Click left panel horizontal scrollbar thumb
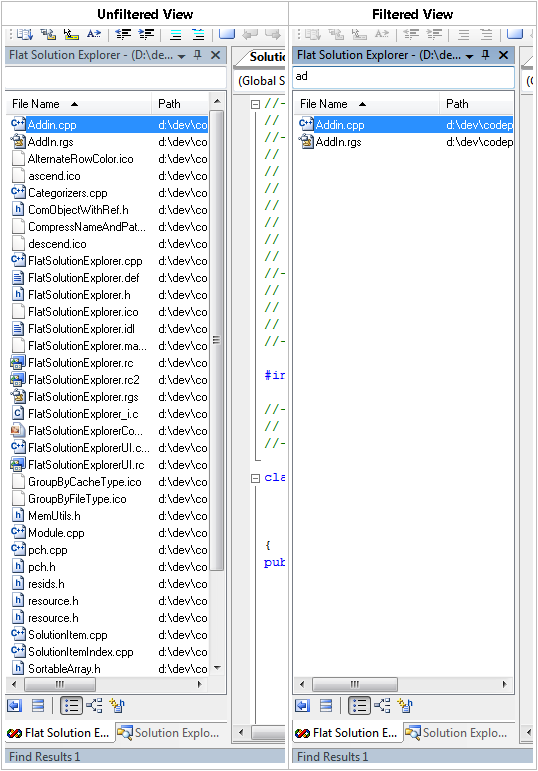 pos(60,684)
